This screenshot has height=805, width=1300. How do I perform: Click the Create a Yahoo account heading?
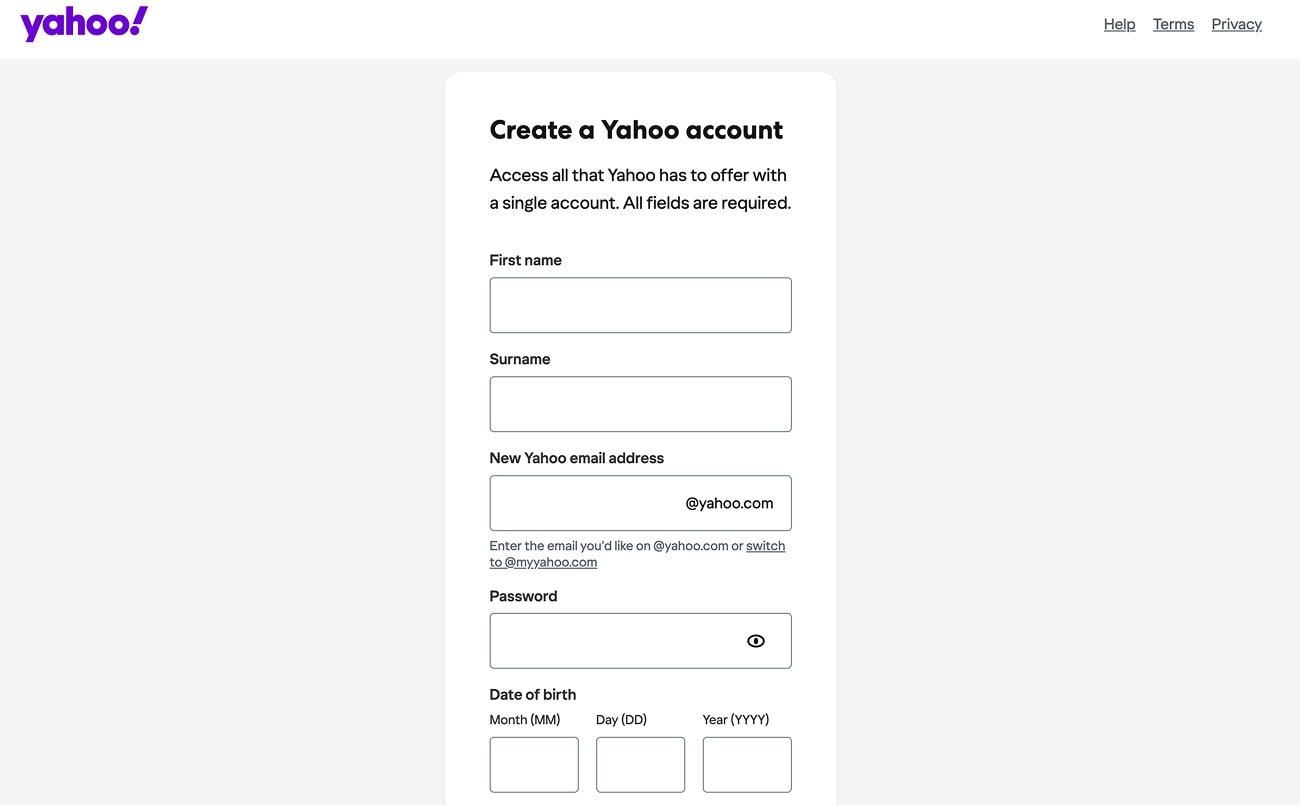(636, 129)
